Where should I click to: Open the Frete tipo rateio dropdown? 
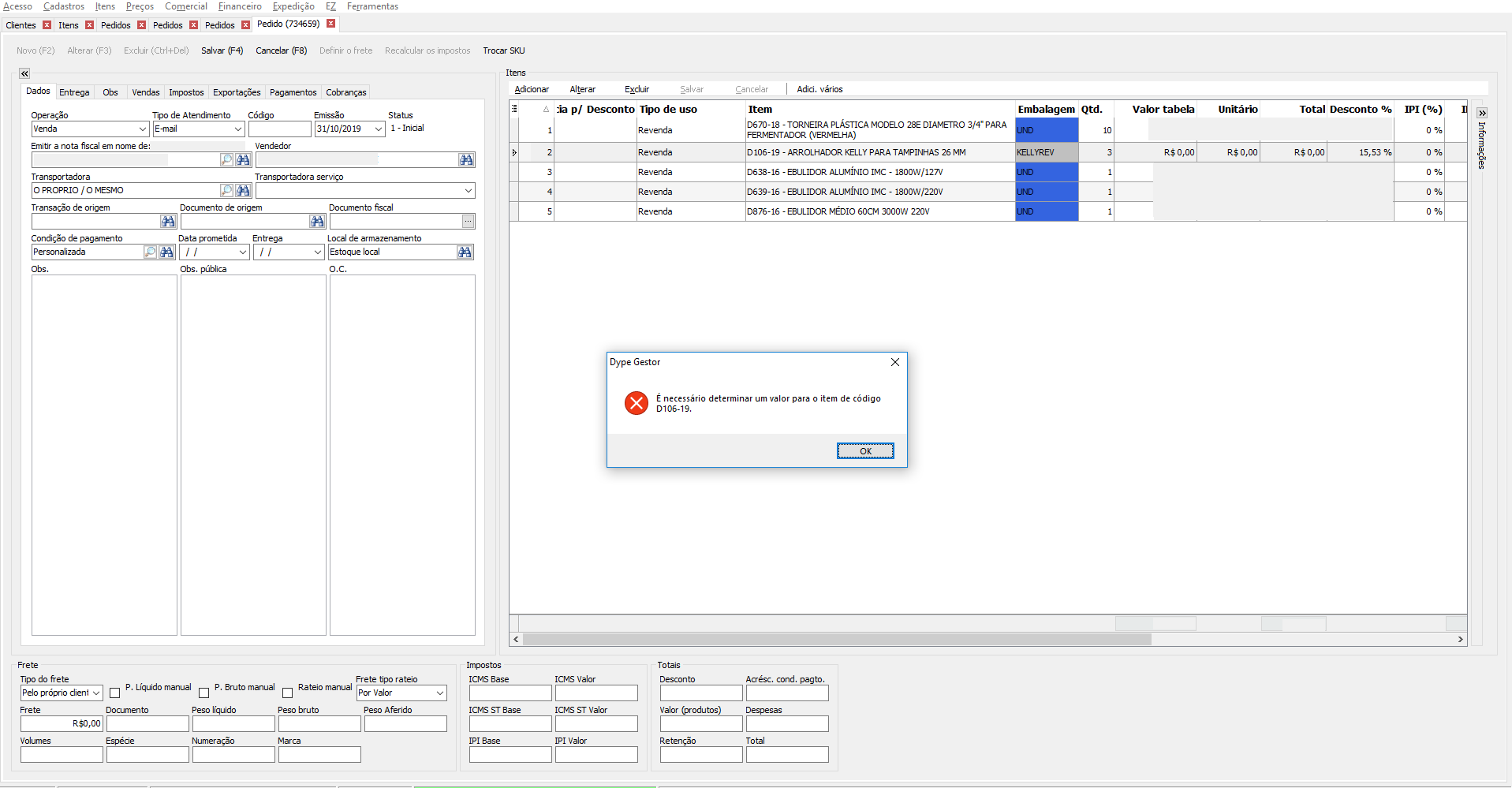click(440, 693)
